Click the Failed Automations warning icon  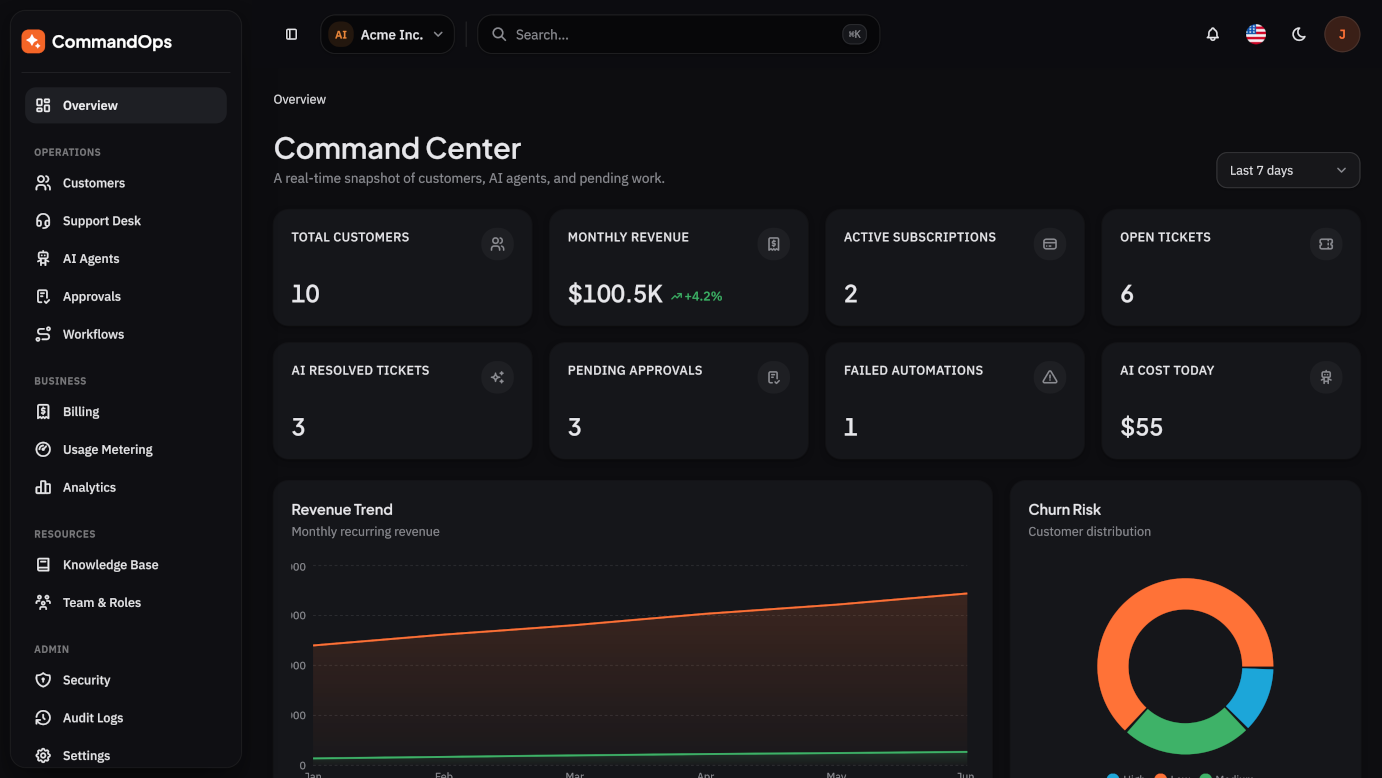click(x=1050, y=377)
